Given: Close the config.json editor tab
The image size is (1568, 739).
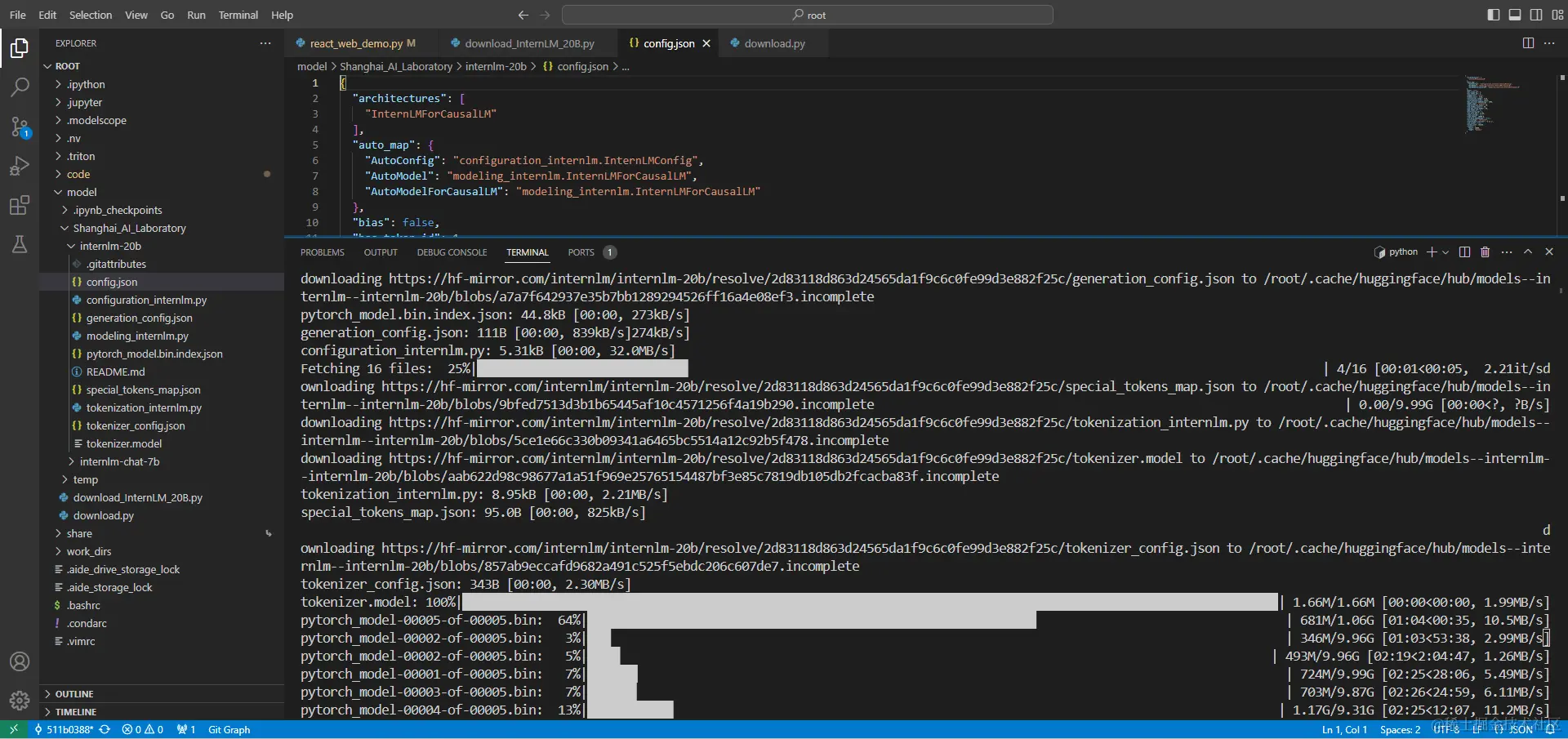Looking at the screenshot, I should point(706,43).
